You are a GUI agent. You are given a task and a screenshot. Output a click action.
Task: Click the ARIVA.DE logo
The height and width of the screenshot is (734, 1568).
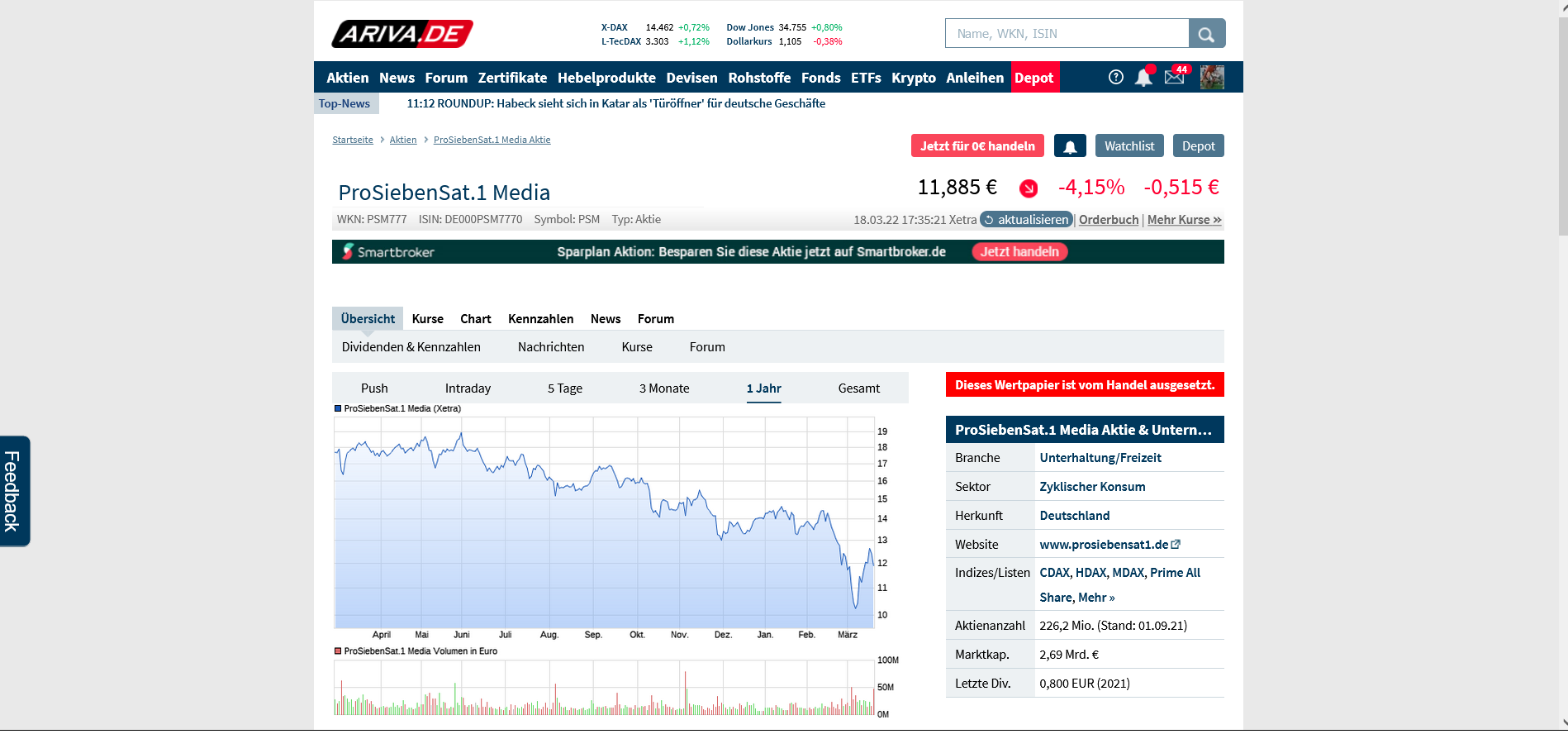pos(402,34)
